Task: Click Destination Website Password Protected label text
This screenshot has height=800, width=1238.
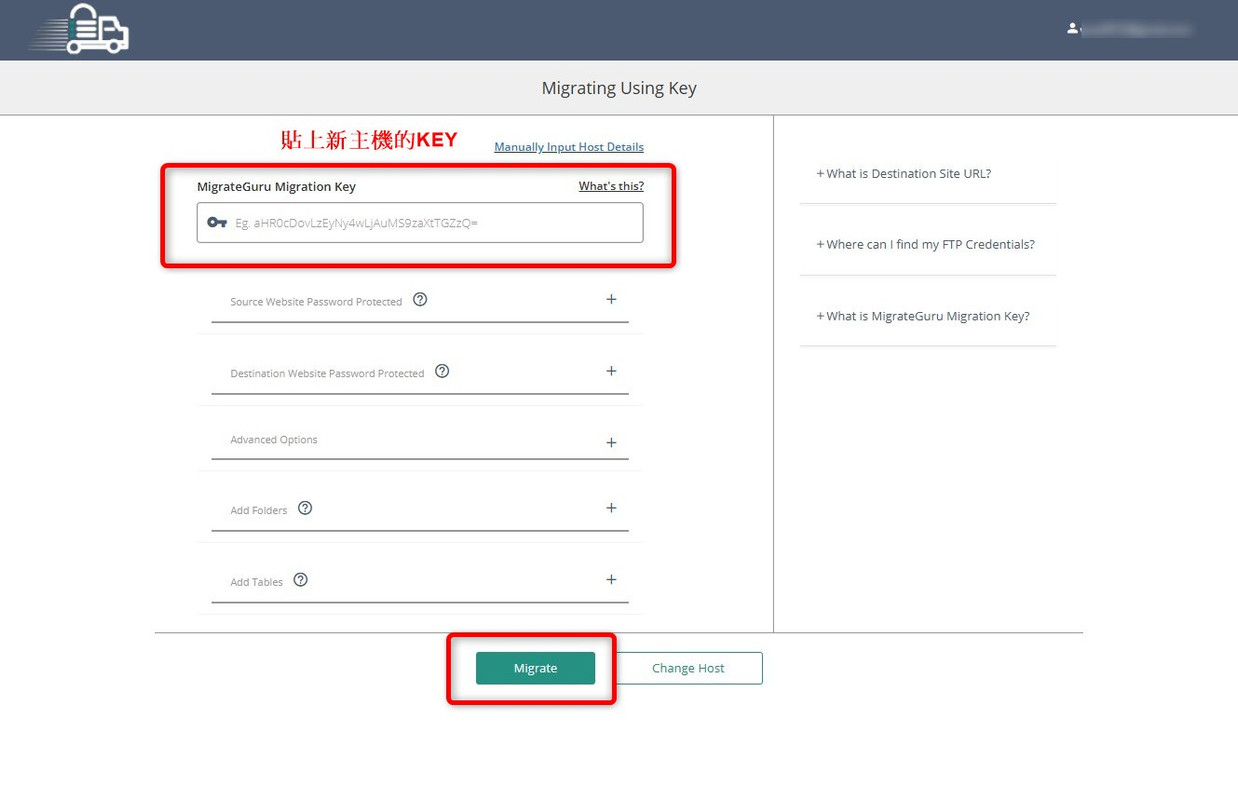Action: (x=327, y=374)
